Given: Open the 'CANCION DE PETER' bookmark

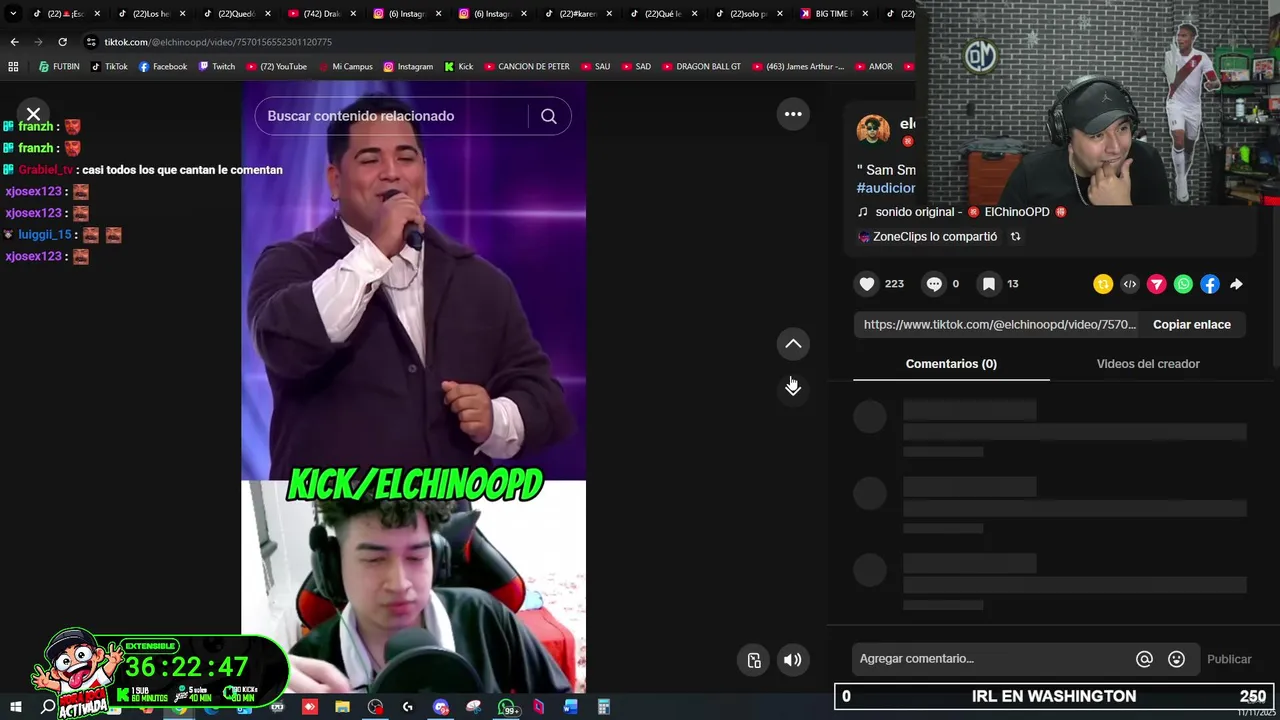Looking at the screenshot, I should (x=526, y=67).
